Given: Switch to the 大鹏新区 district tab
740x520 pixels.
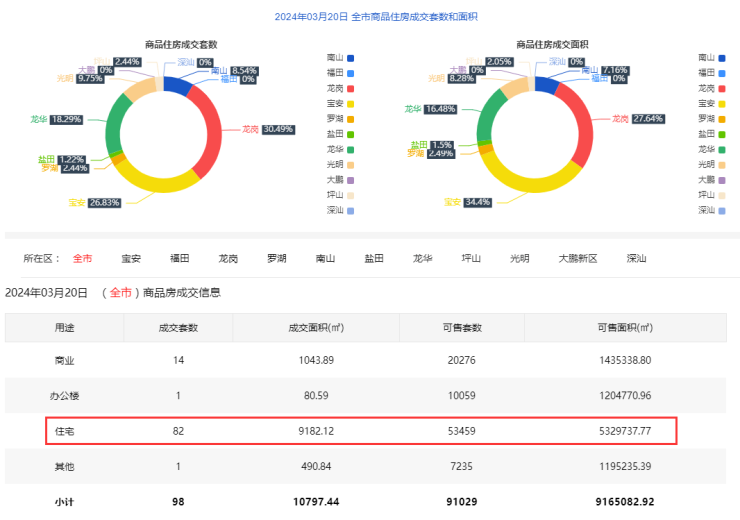Looking at the screenshot, I should (x=577, y=258).
